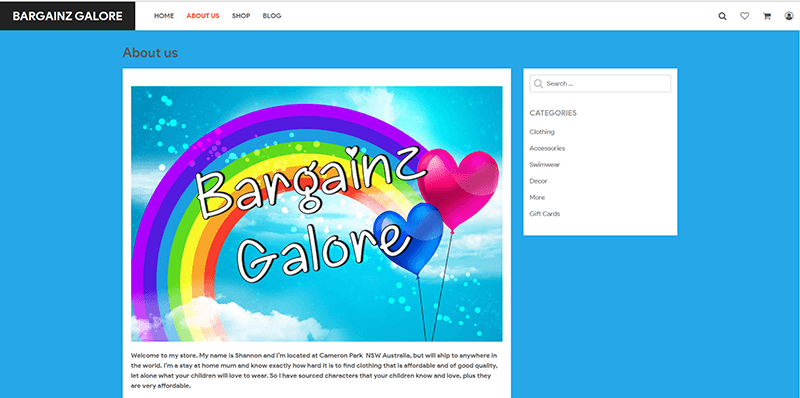The image size is (800, 398).
Task: Select the About Us menu item
Action: point(203,16)
